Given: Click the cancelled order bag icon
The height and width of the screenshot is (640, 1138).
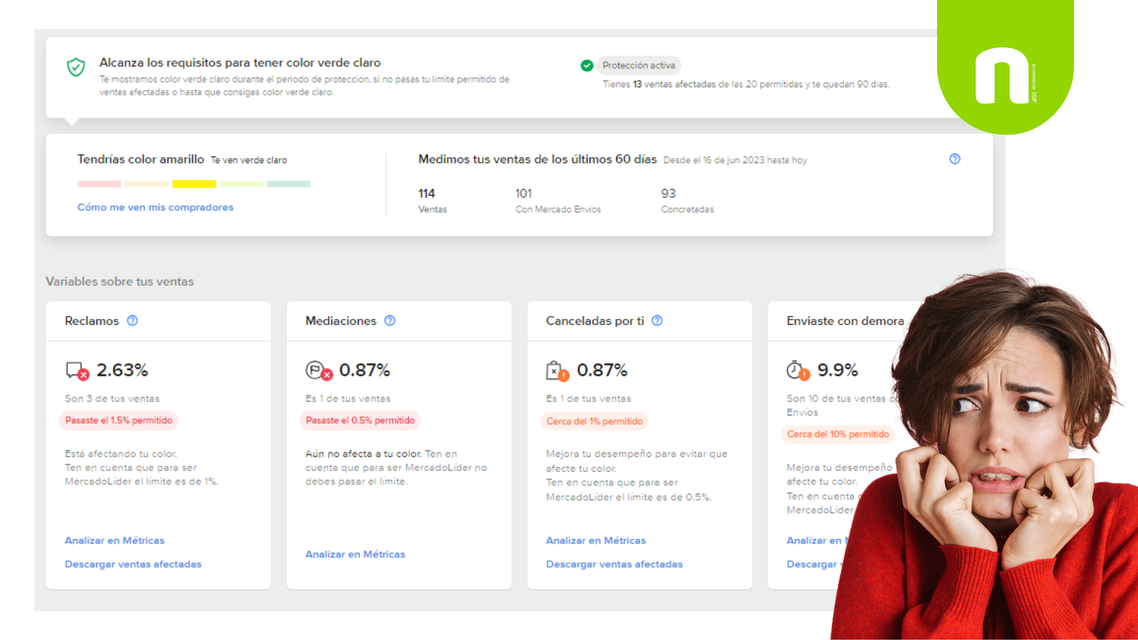Looking at the screenshot, I should [x=557, y=371].
